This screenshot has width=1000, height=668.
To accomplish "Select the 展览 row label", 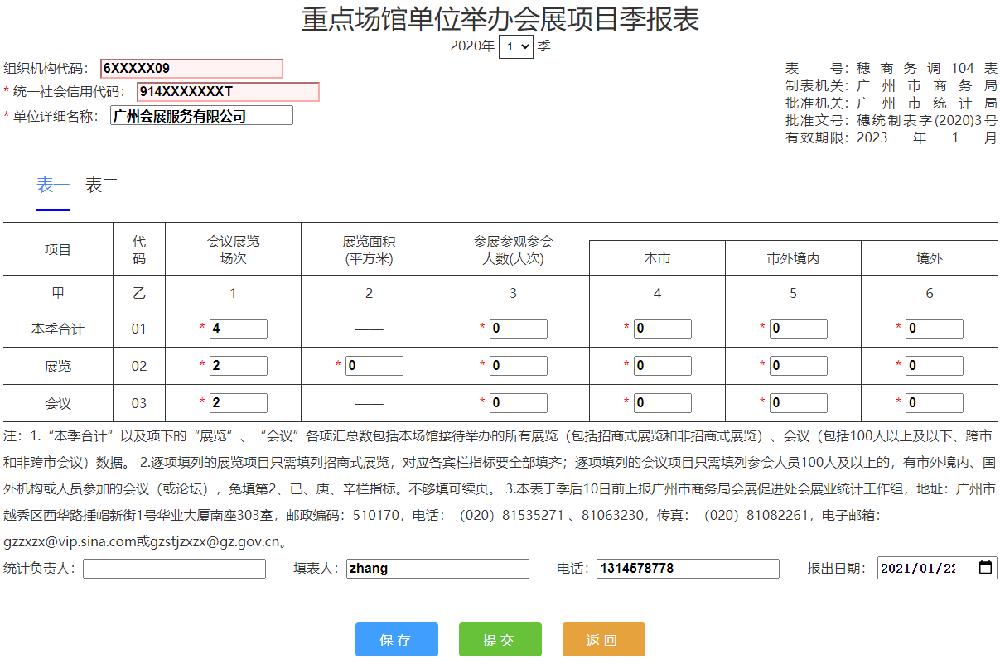I will click(58, 366).
